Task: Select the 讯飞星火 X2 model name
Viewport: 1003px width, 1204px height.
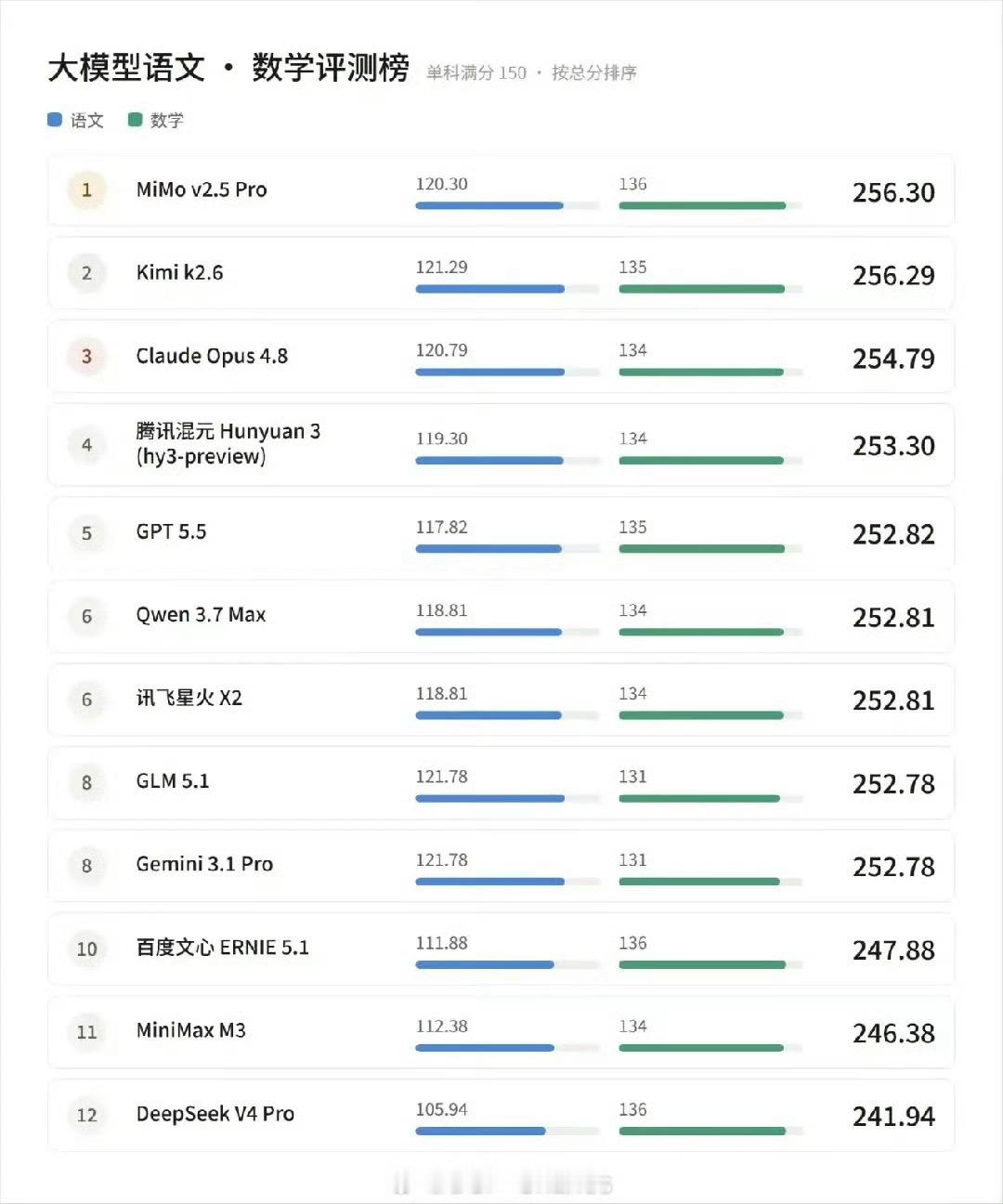Action: pyautogui.click(x=189, y=698)
